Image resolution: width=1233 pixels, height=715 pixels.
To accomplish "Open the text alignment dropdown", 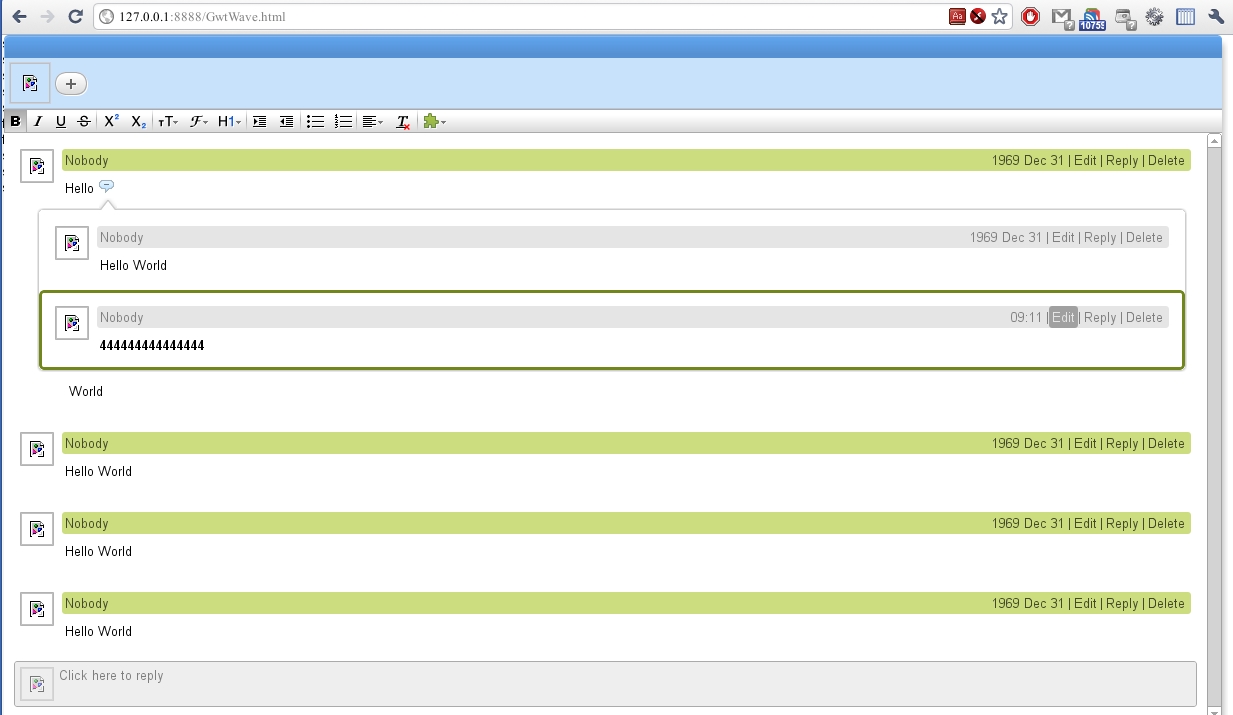I will pyautogui.click(x=372, y=121).
